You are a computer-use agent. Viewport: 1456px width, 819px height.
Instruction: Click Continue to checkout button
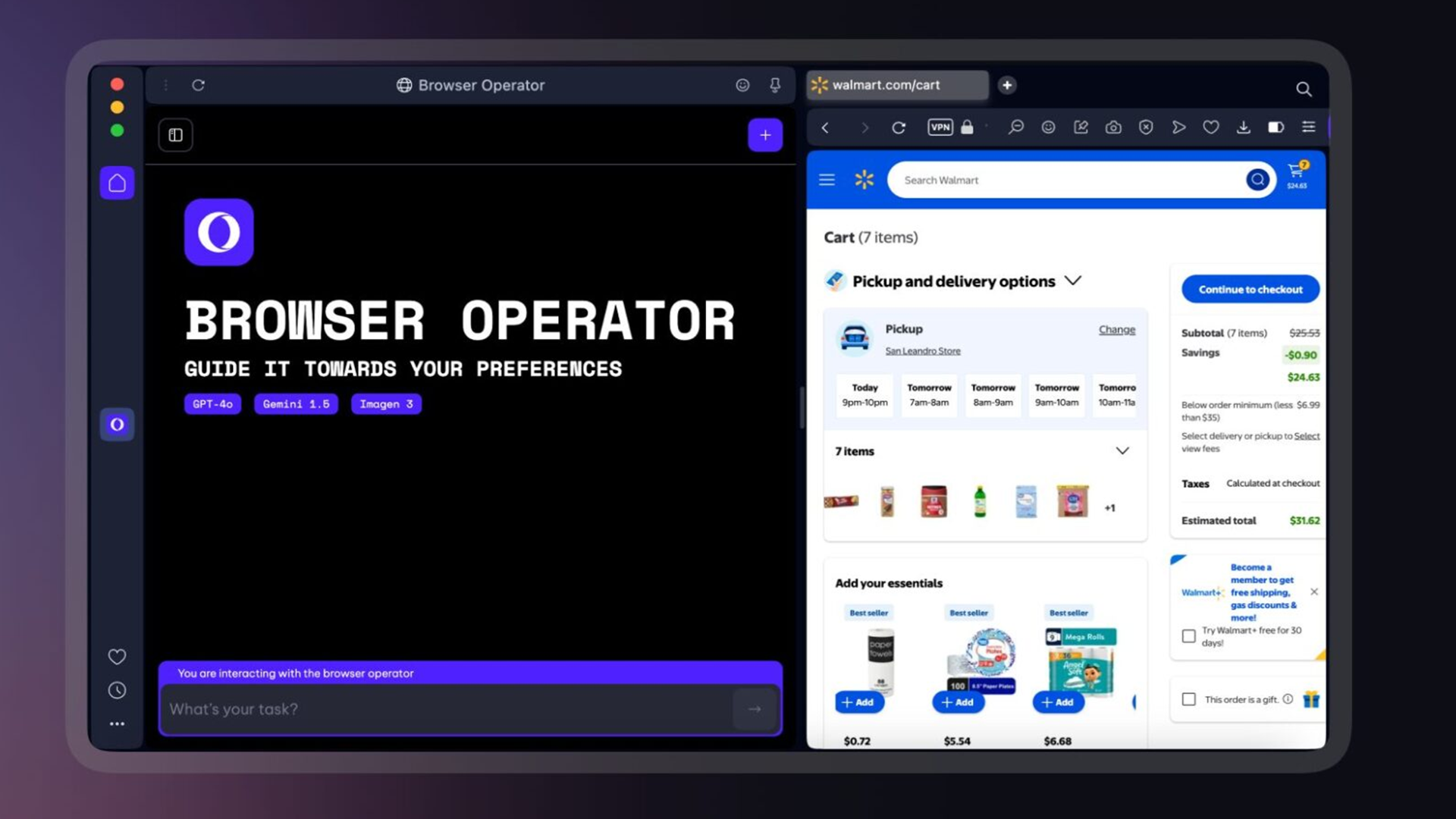point(1250,289)
